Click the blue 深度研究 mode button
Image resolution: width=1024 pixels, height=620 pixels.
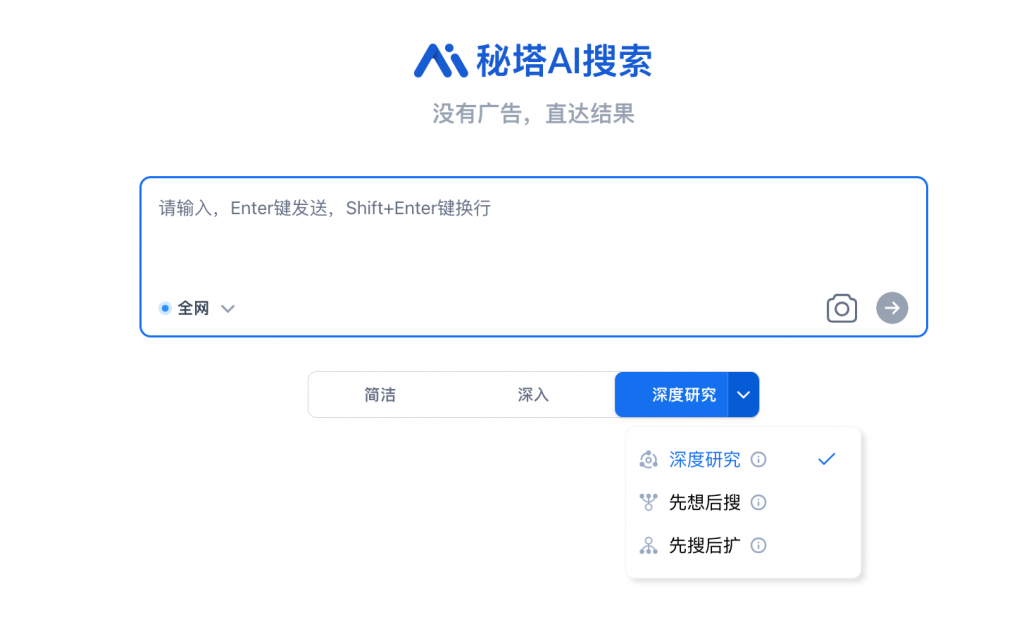[671, 395]
